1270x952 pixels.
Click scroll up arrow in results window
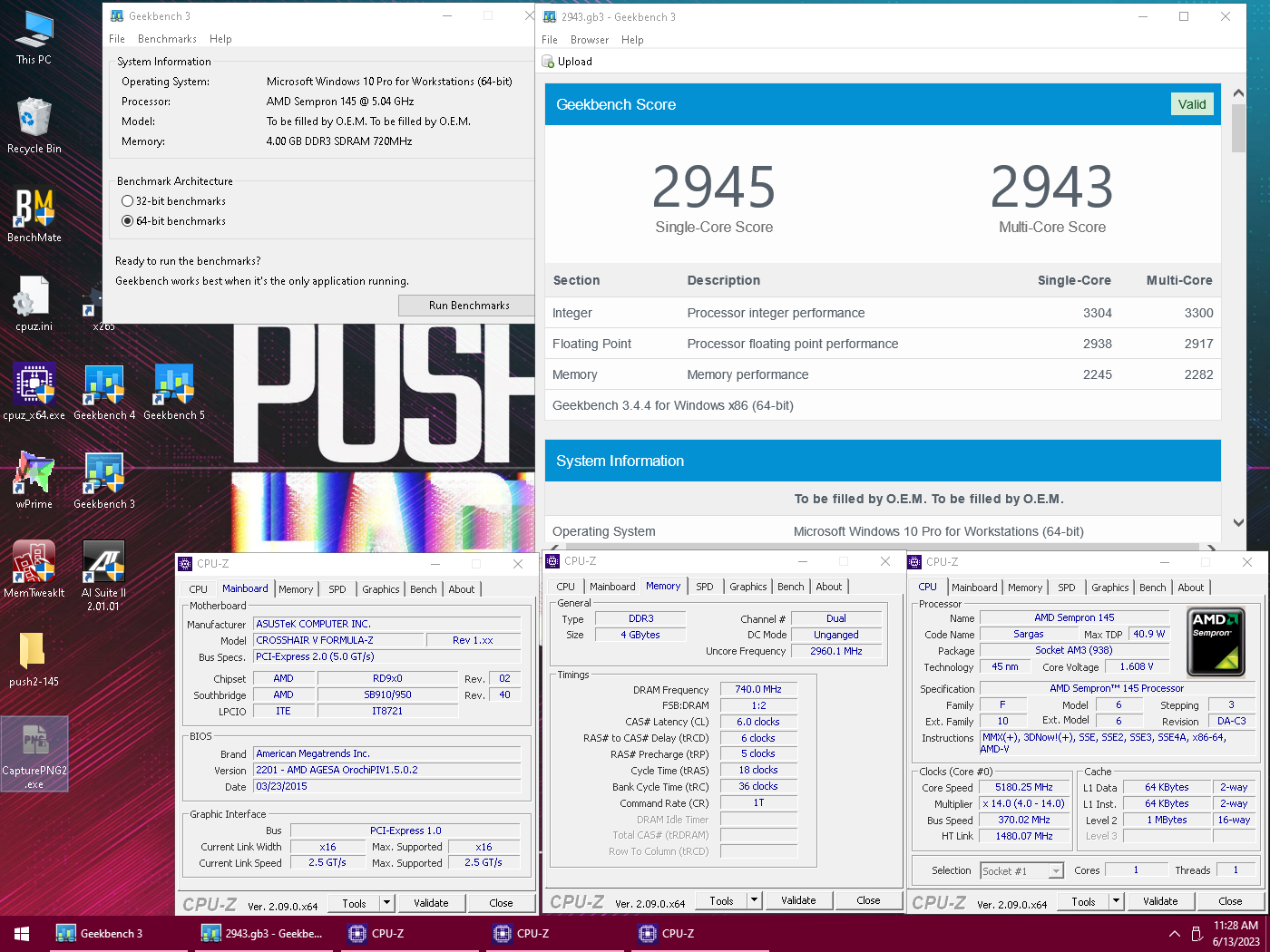pos(1239,93)
